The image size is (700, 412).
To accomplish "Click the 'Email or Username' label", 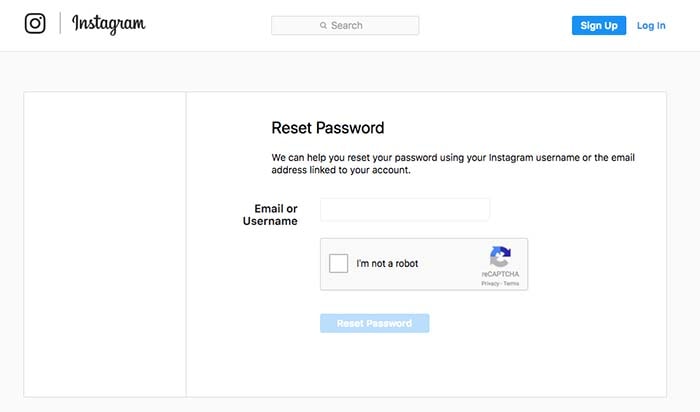I will pos(270,215).
